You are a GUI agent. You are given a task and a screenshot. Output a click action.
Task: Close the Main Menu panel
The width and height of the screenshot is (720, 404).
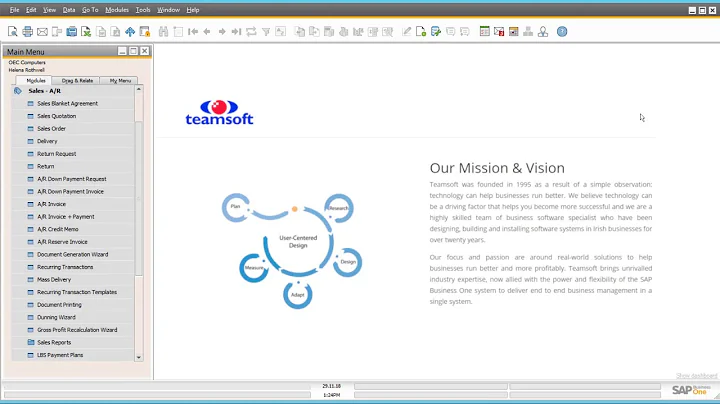[144, 51]
